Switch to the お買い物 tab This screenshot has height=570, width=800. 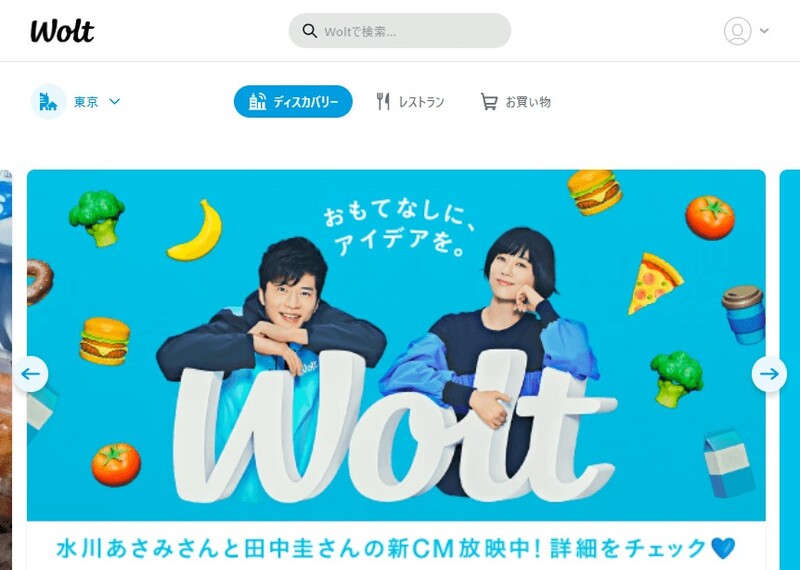516,102
